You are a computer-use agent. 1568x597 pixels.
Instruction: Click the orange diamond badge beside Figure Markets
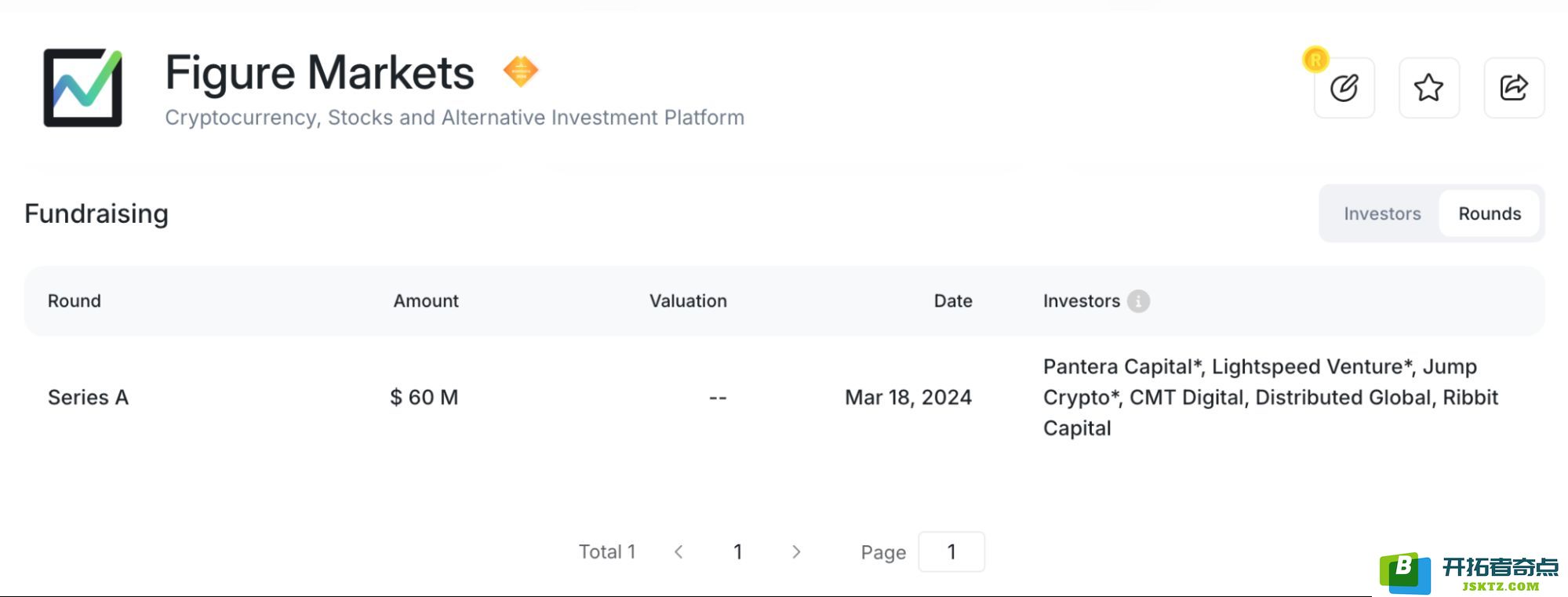click(521, 71)
